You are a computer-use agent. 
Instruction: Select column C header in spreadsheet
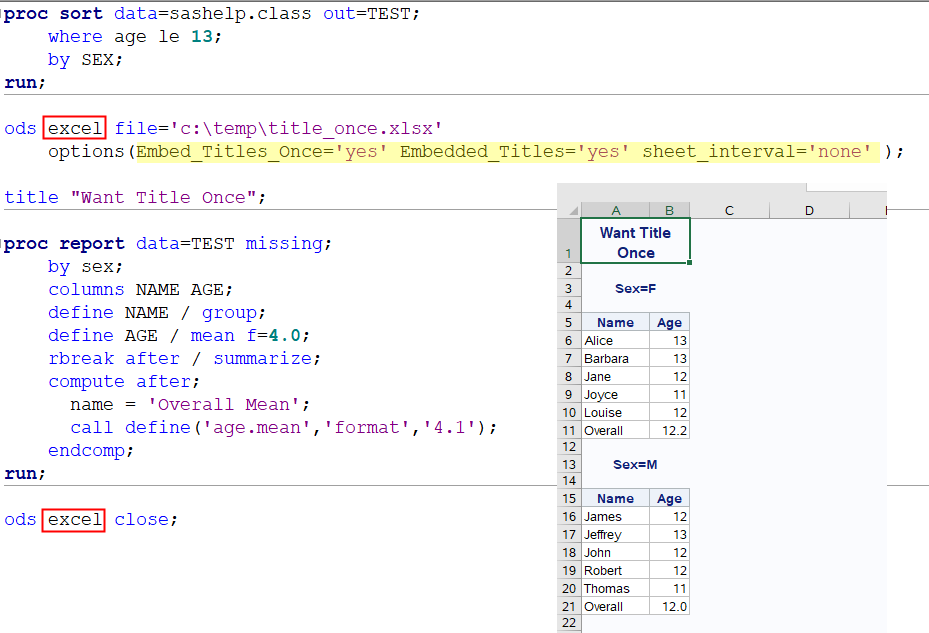[x=729, y=210]
